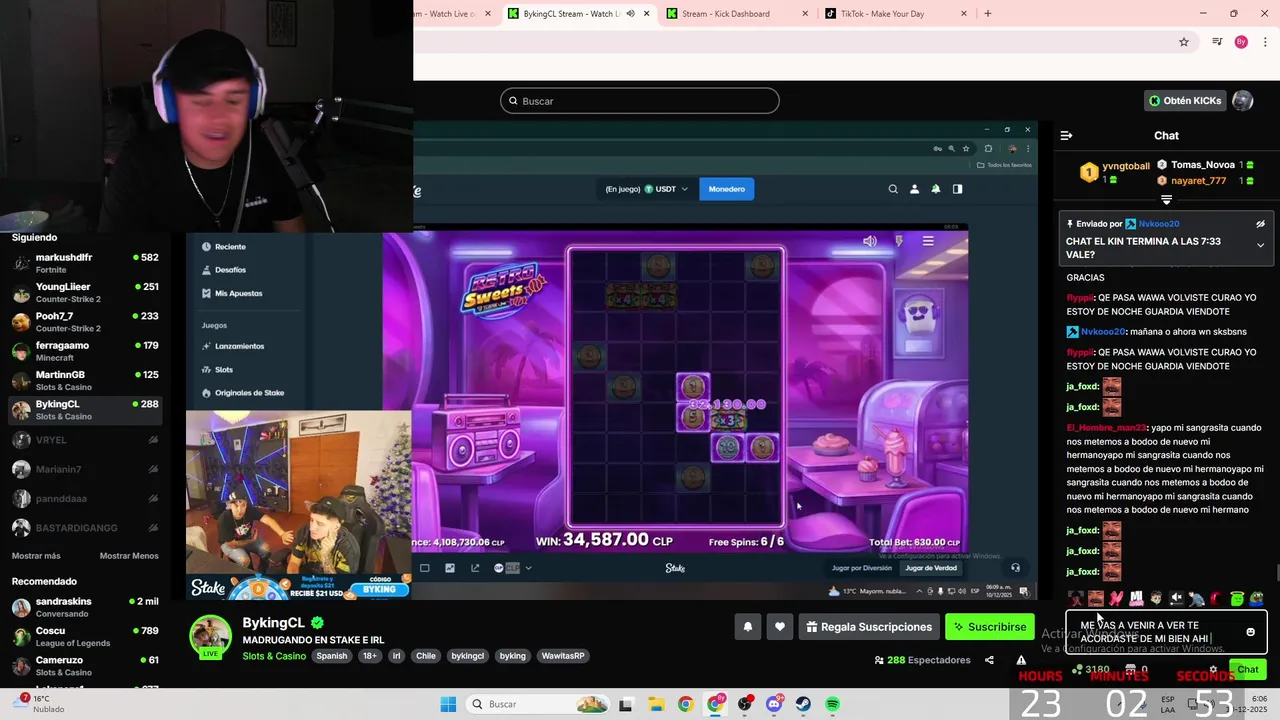
Task: Mute the BykingCL tab audio speaker icon
Action: click(630, 14)
